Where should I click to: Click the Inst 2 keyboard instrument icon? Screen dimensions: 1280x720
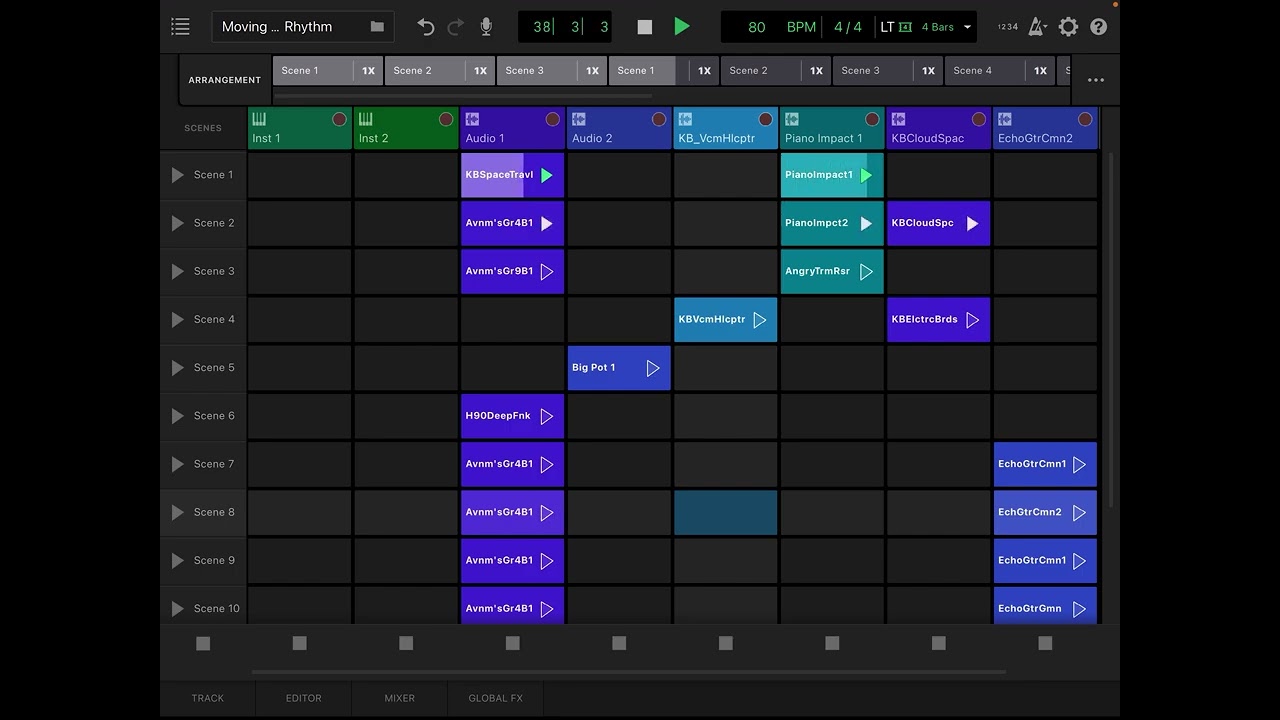(x=366, y=119)
